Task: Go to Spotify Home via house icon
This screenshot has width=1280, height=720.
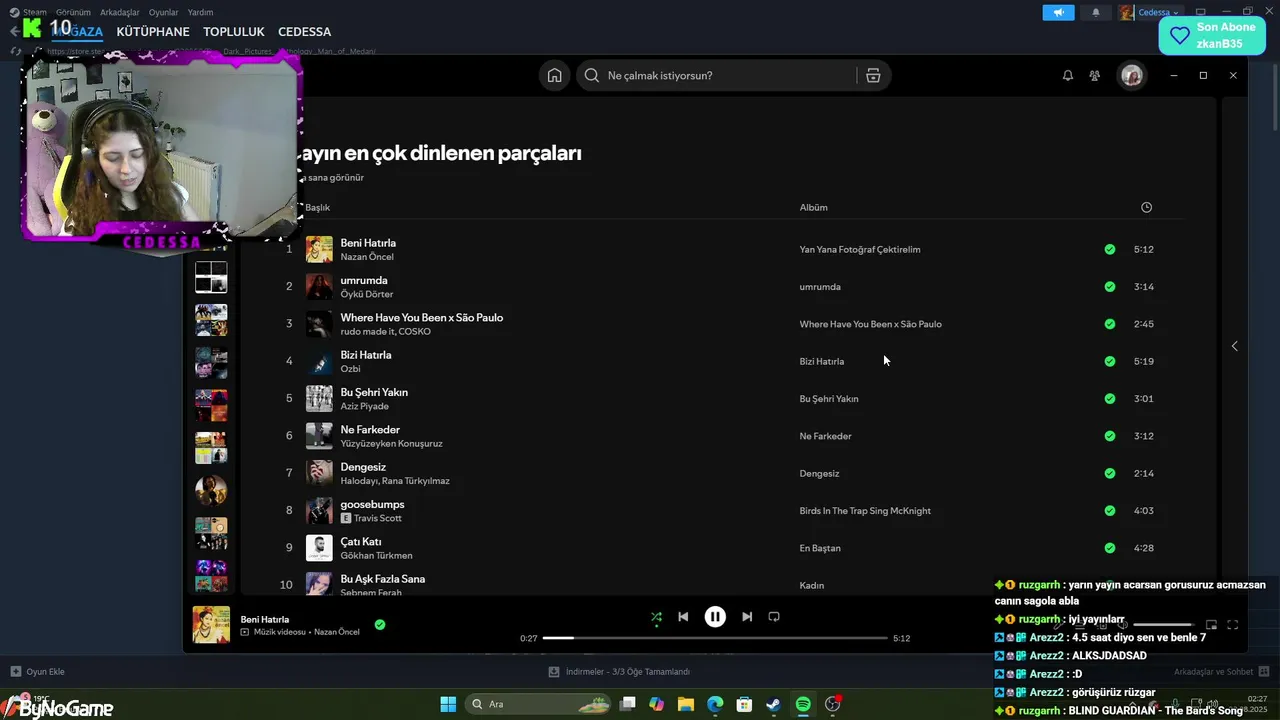Action: pos(554,76)
